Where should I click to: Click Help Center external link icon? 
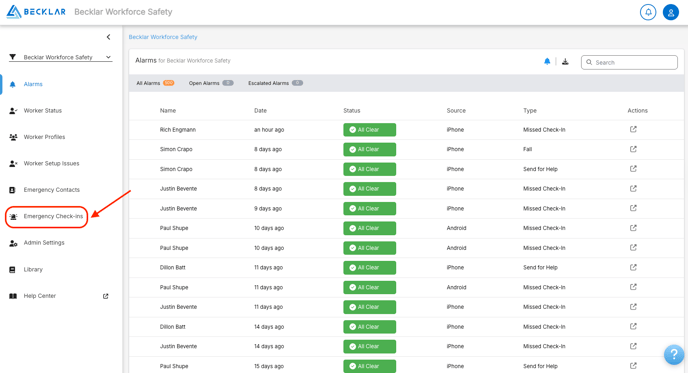click(x=106, y=296)
